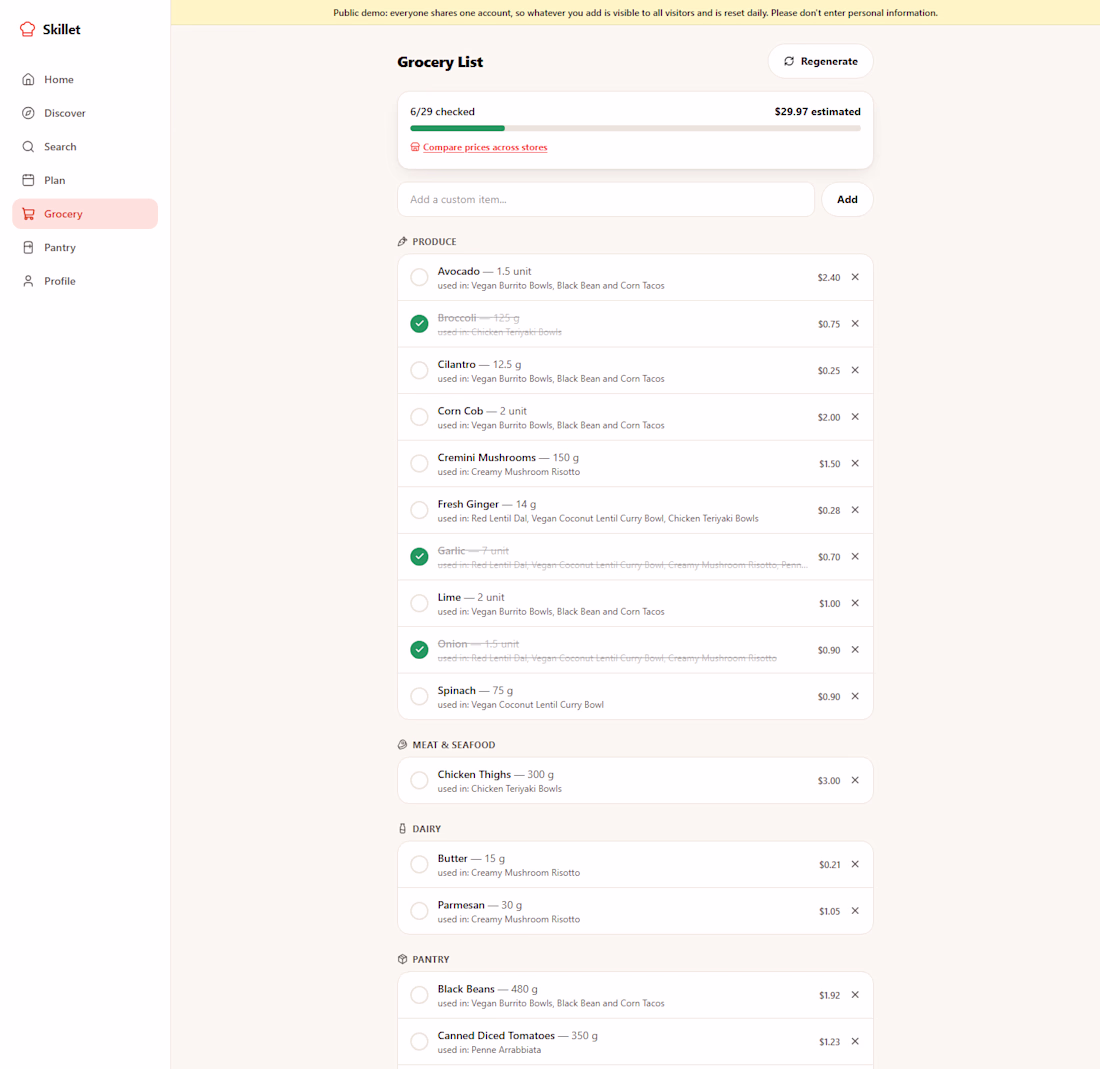Open the Profile page

tap(85, 281)
